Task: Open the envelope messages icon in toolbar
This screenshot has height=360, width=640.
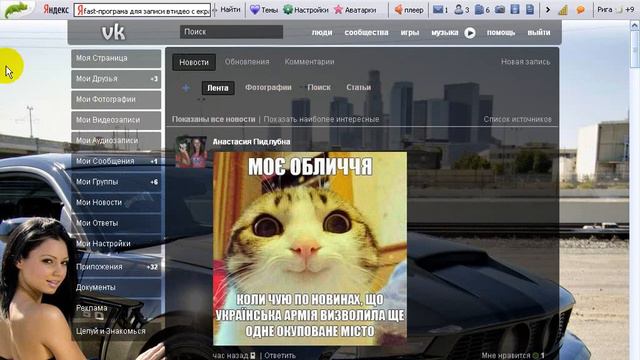Action: pos(438,9)
